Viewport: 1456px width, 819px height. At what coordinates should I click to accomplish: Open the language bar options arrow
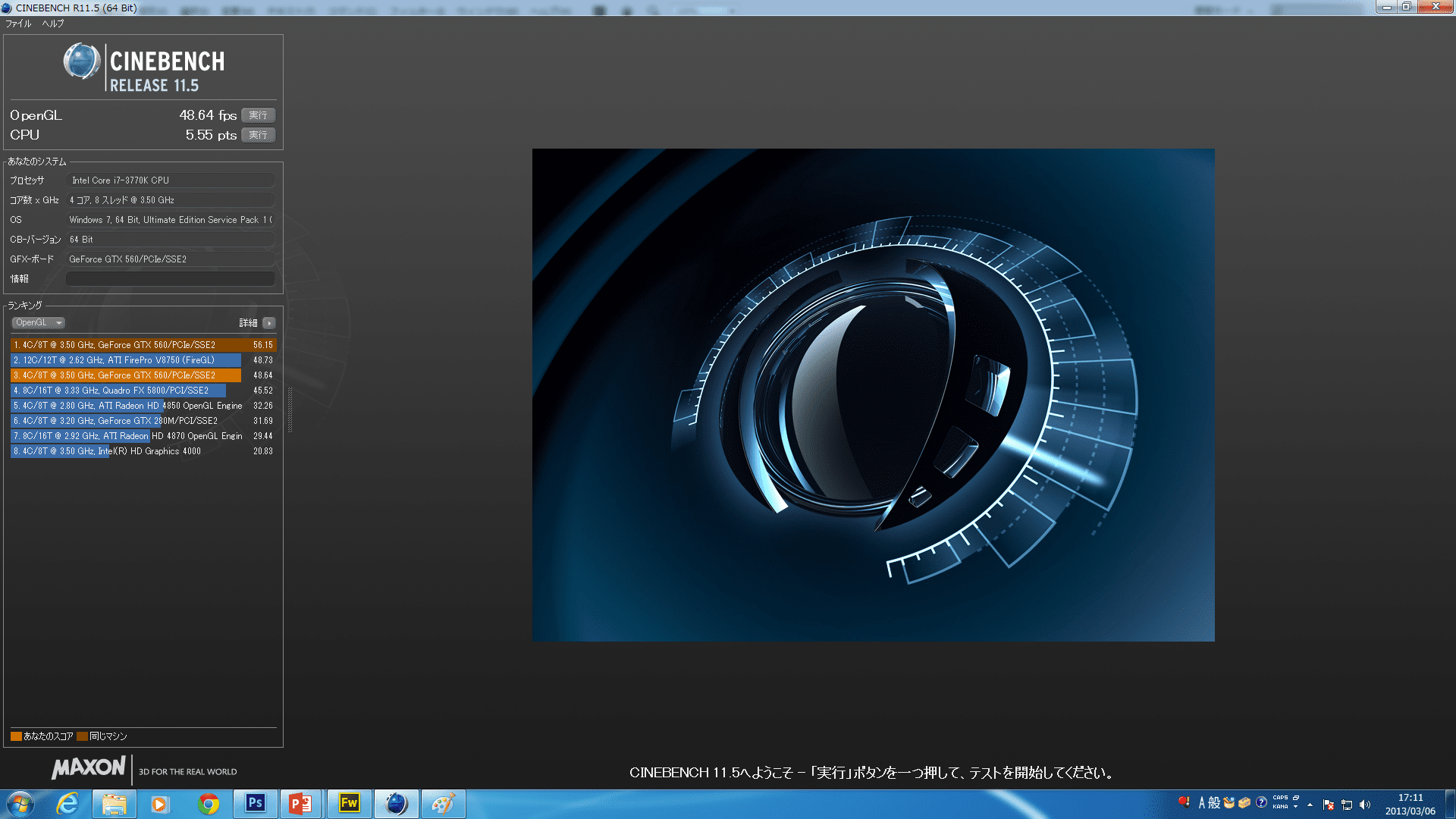pos(1296,808)
